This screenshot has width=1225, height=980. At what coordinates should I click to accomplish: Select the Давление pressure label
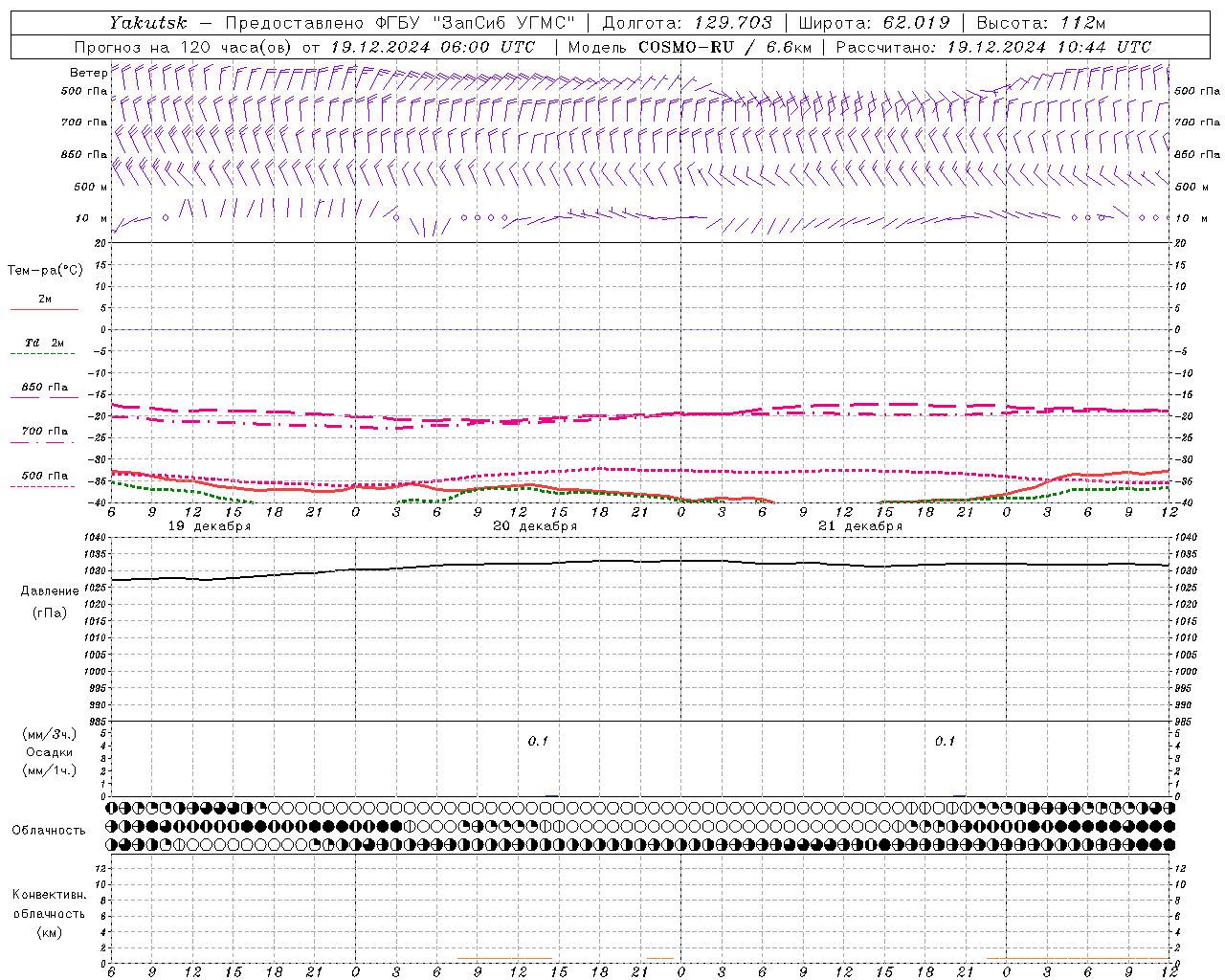[50, 591]
